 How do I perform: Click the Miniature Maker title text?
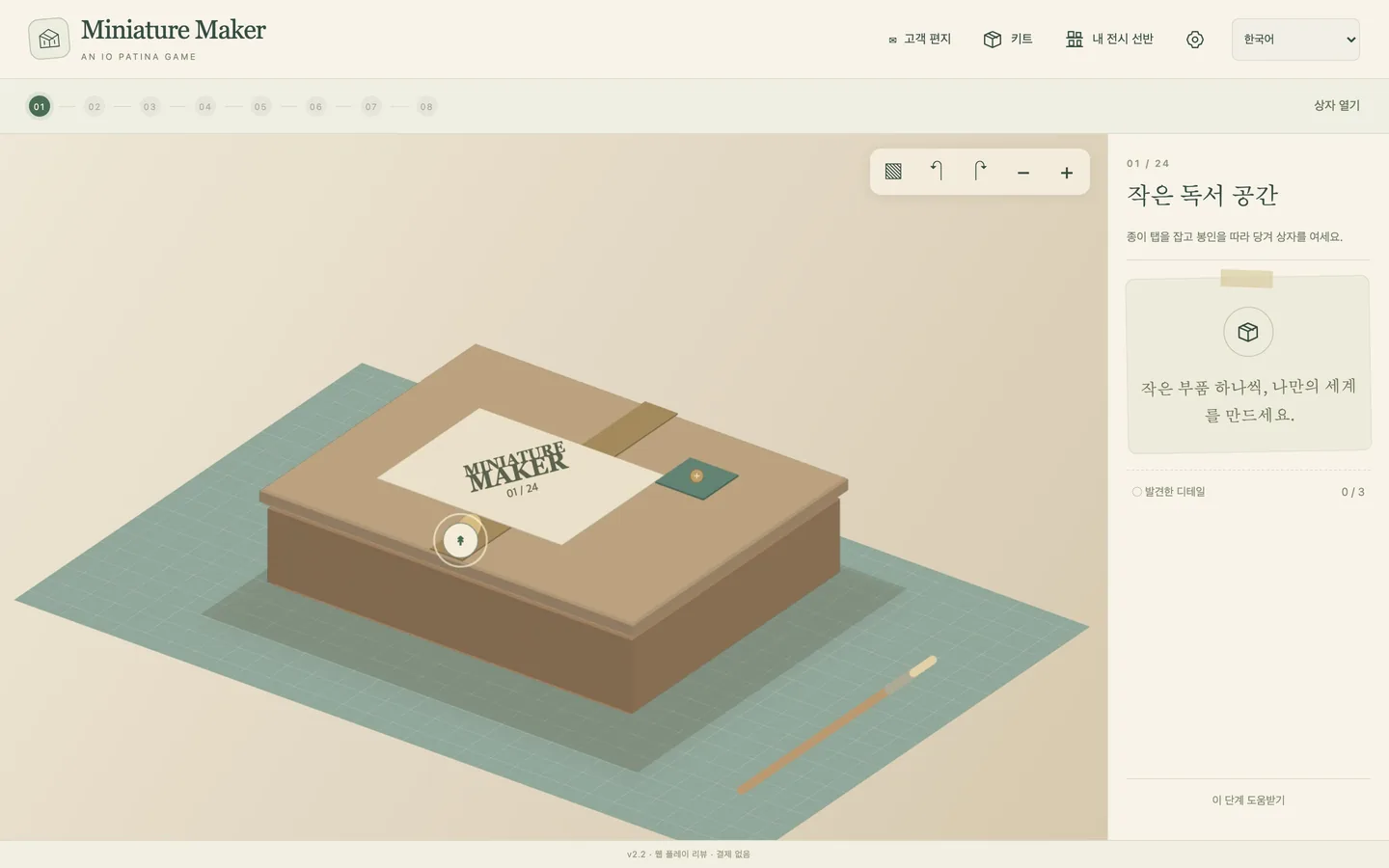174,30
